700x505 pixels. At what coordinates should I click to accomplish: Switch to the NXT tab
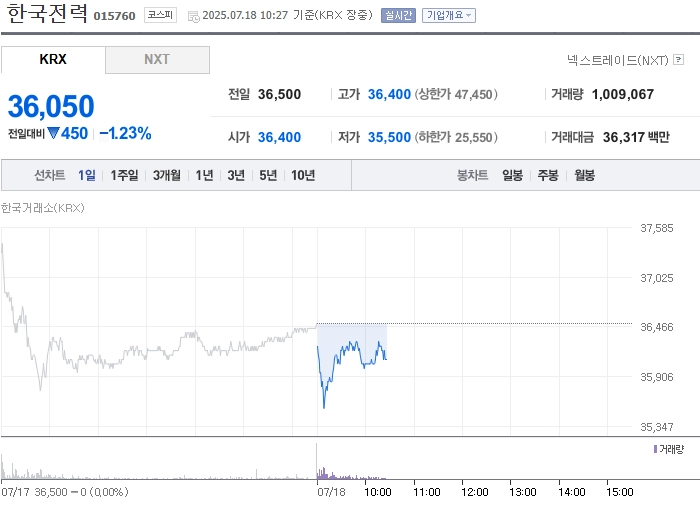pos(157,59)
